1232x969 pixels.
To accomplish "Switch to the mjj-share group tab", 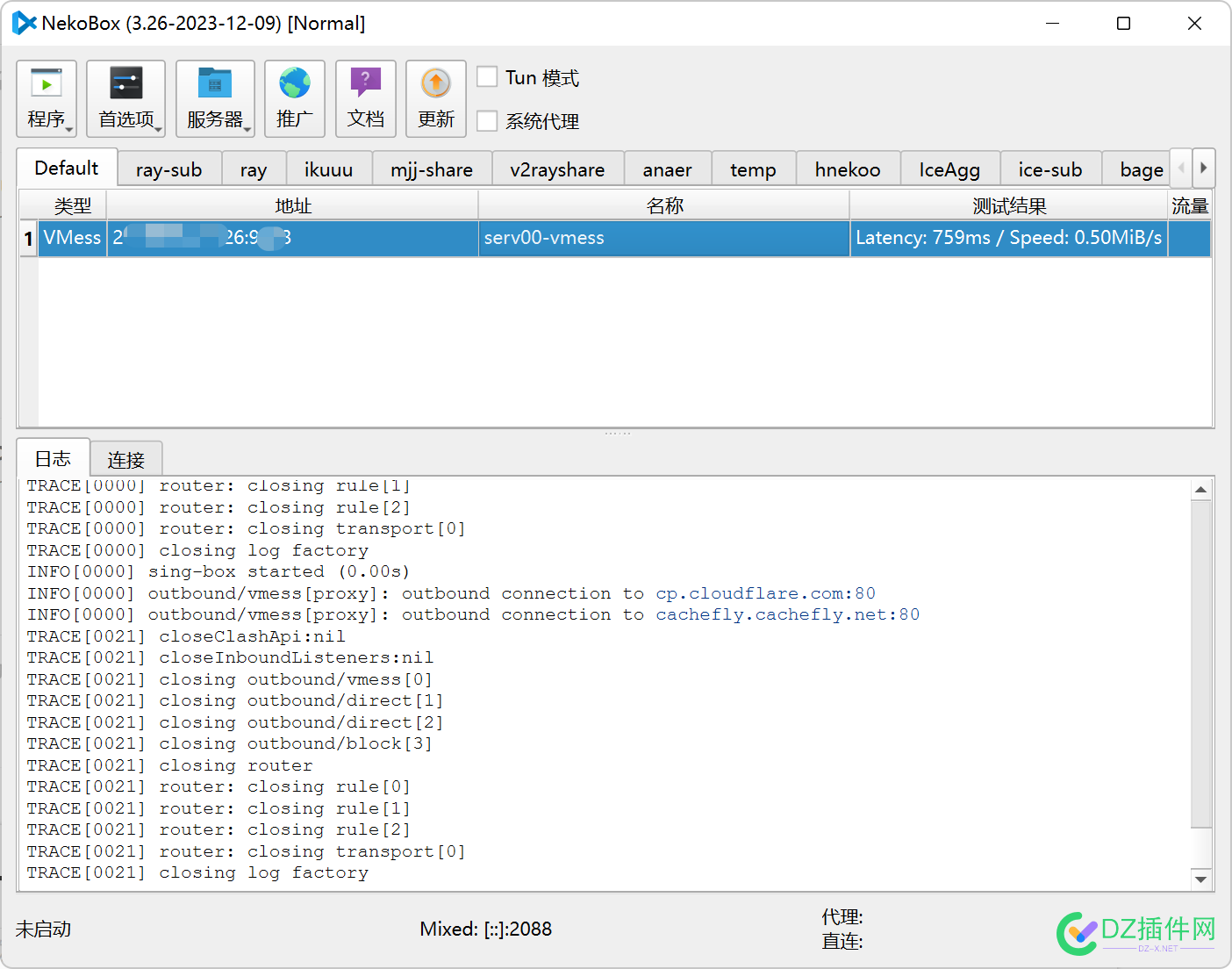I will (x=432, y=169).
